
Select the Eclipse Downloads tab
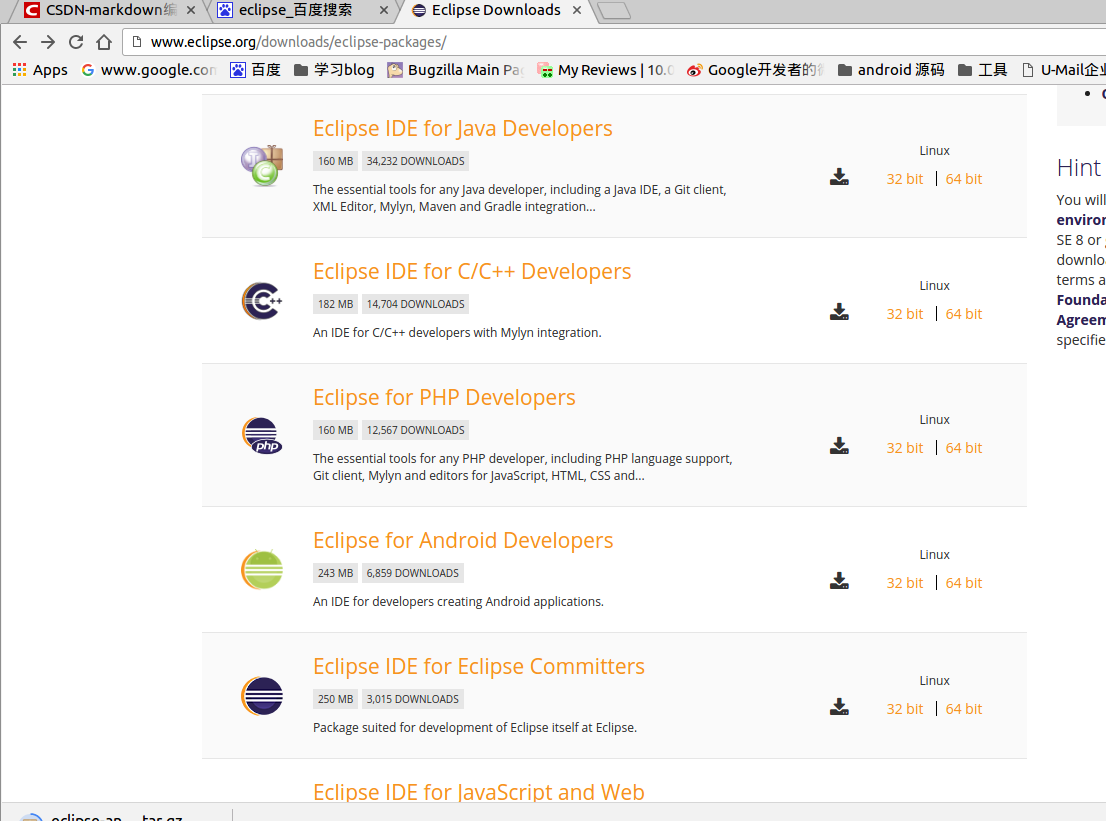495,10
